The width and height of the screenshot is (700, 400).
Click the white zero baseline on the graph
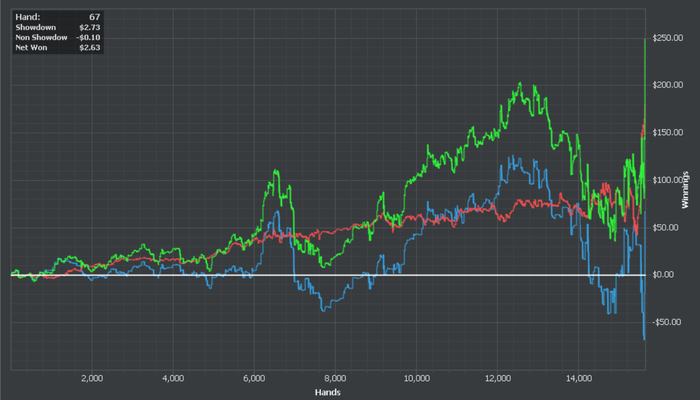pyautogui.click(x=328, y=275)
